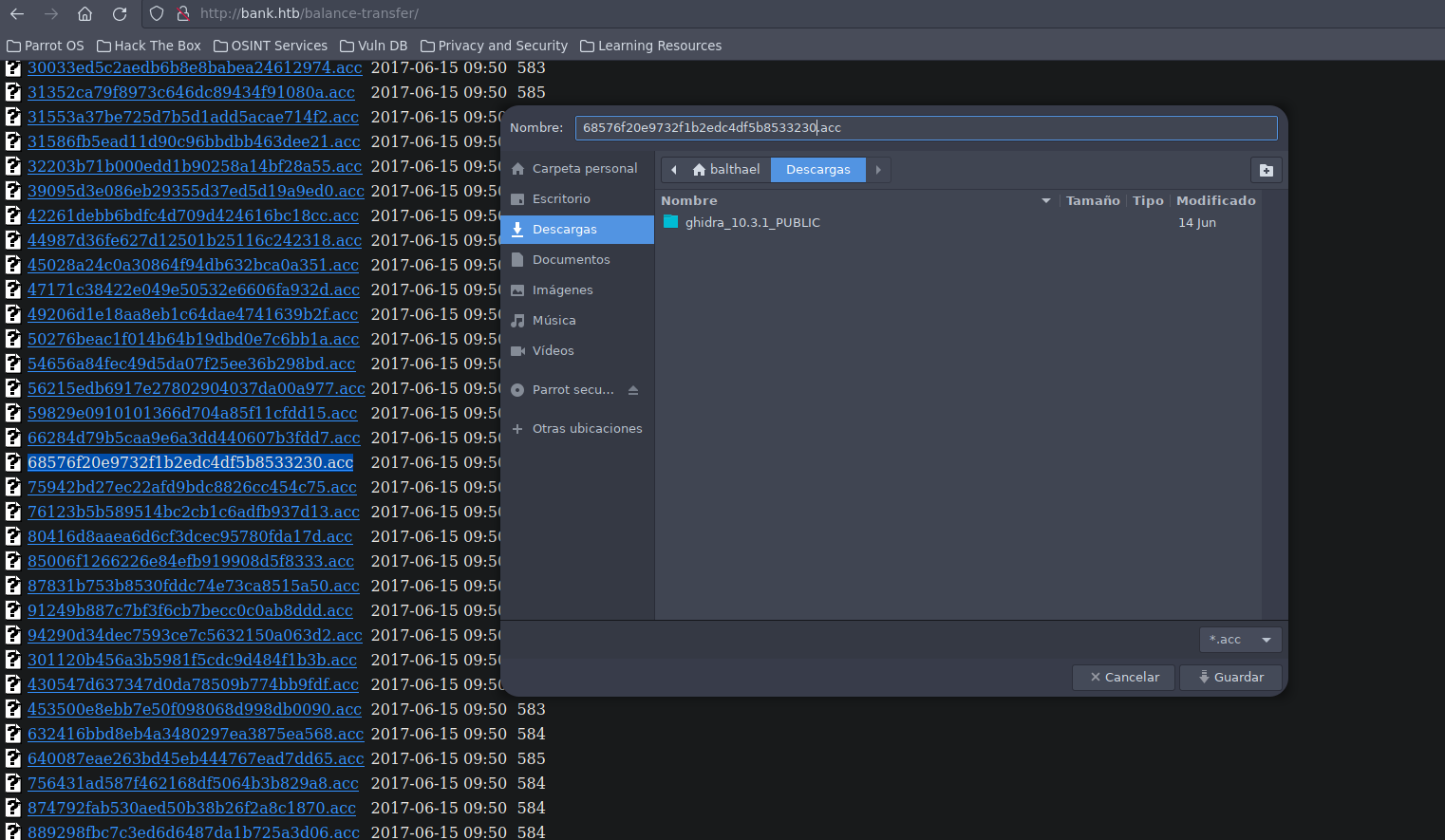Go back with the browser back arrow
Screen dimensions: 1445x840
17,14
